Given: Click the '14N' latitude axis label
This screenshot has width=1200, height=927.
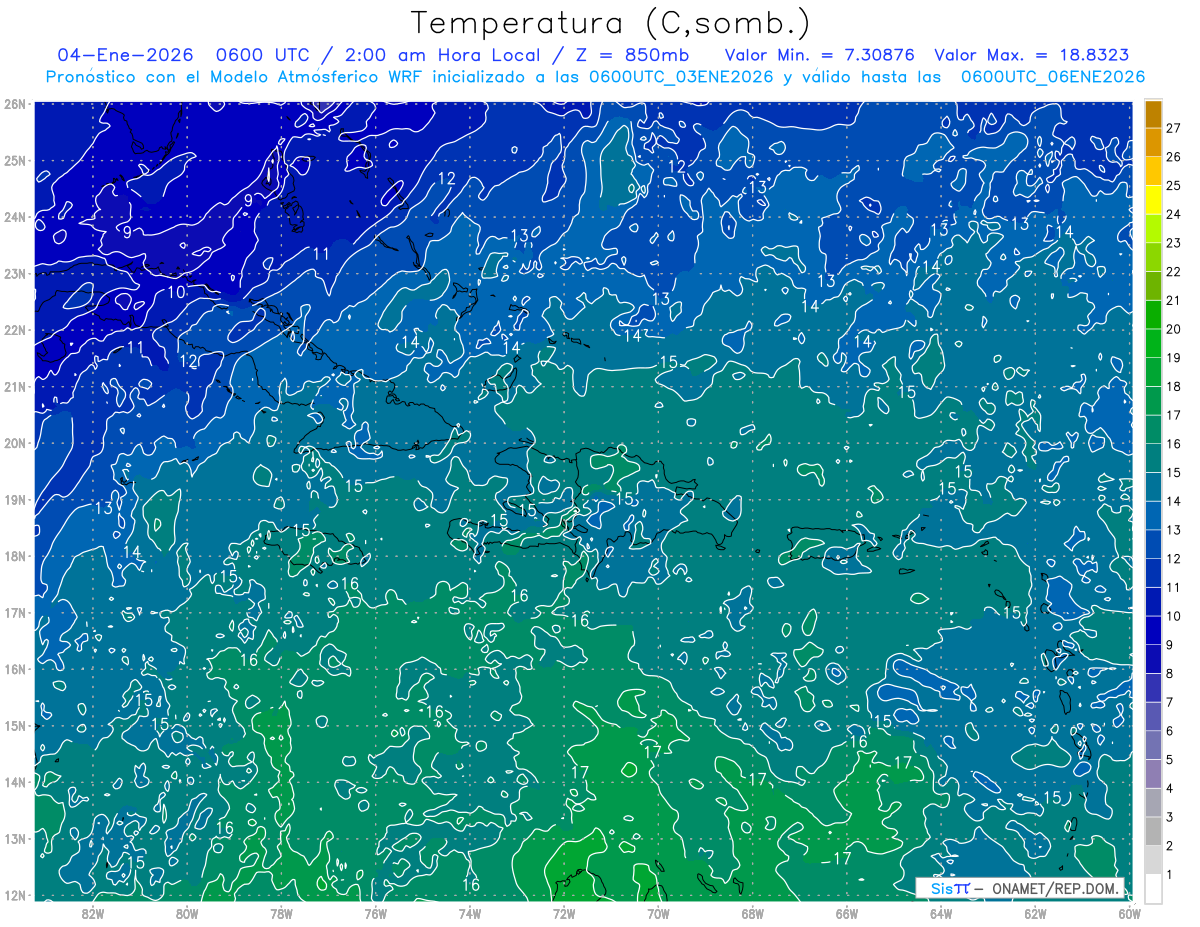Looking at the screenshot, I should pos(14,782).
